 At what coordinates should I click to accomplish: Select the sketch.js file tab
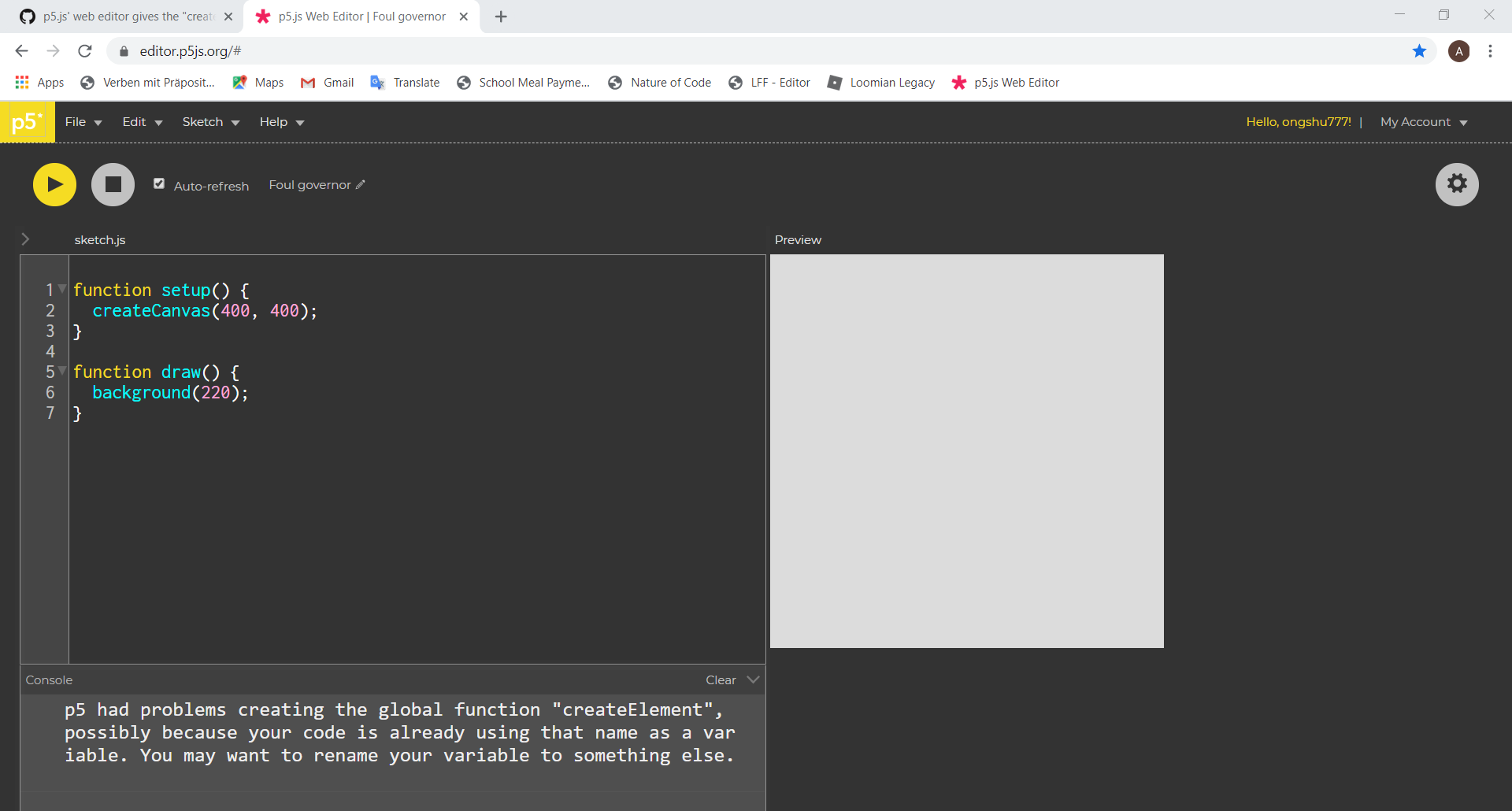(100, 239)
